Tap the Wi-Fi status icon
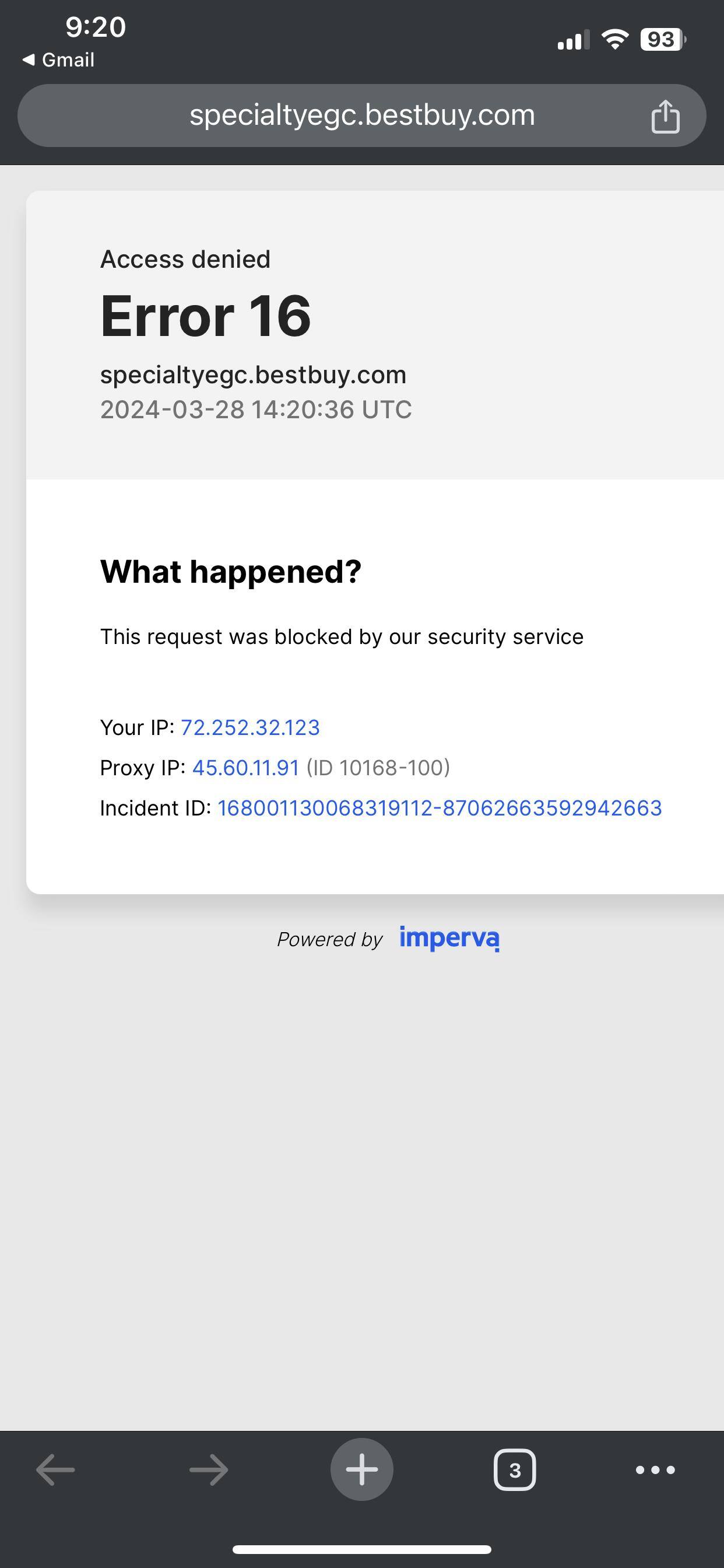The height and width of the screenshot is (1568, 724). coord(614,40)
